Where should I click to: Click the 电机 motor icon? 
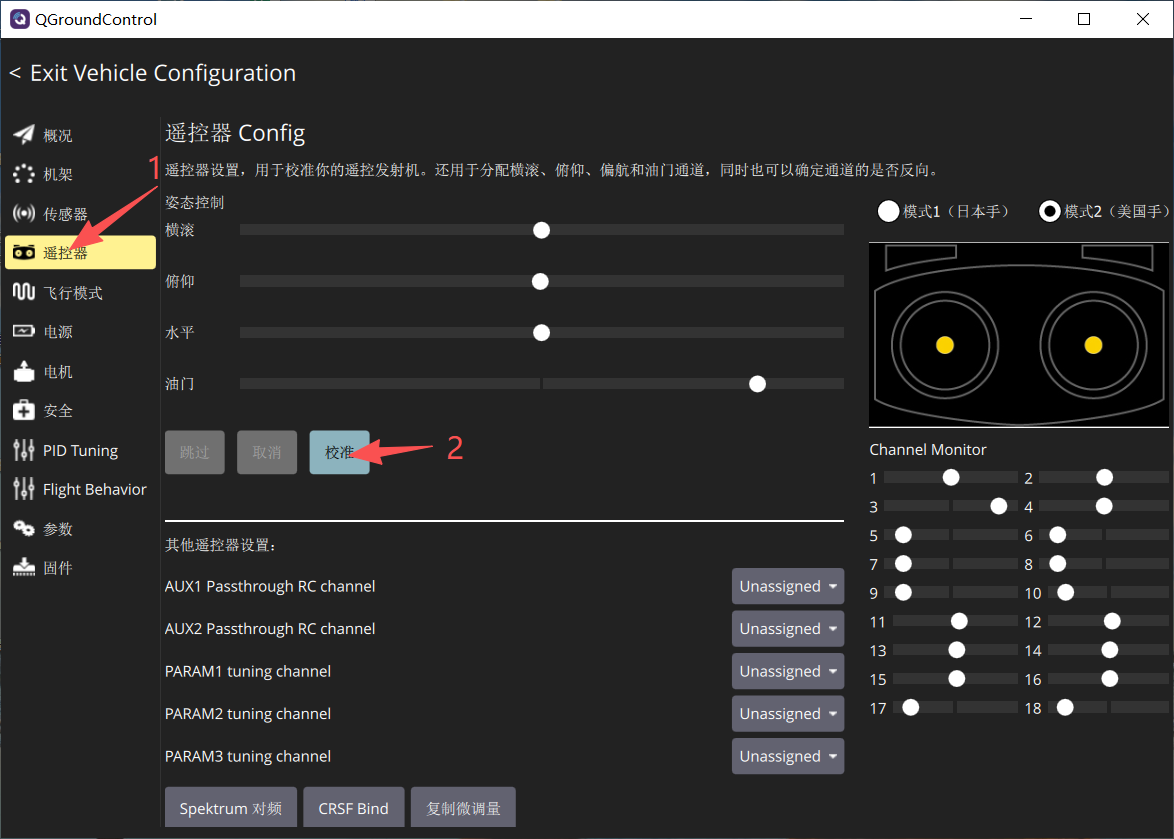(24, 371)
